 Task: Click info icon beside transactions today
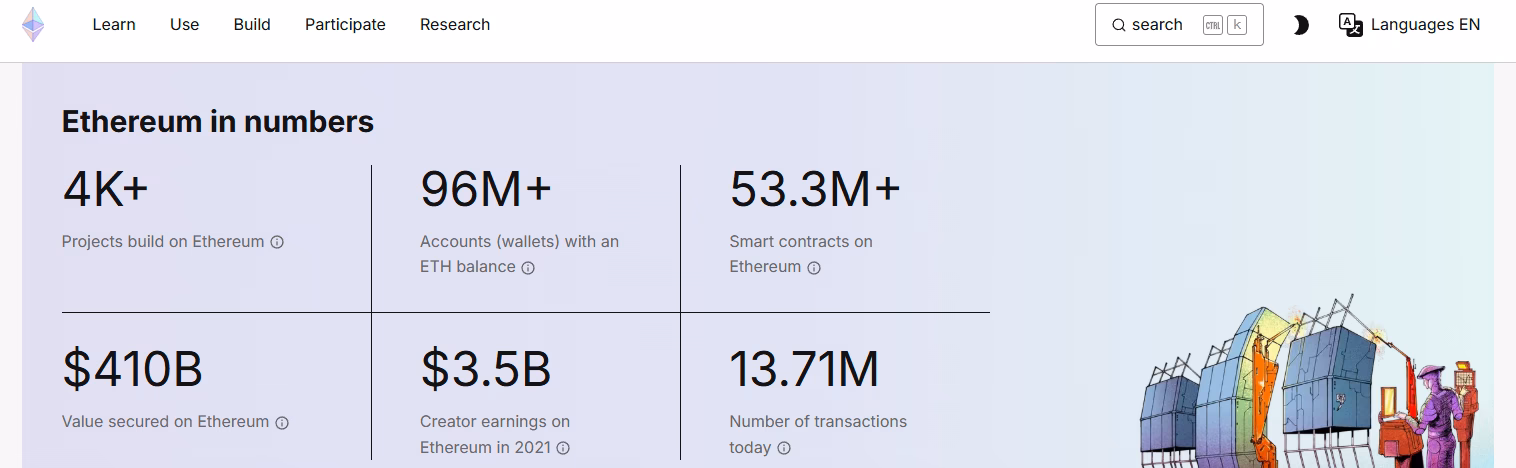[x=784, y=449]
